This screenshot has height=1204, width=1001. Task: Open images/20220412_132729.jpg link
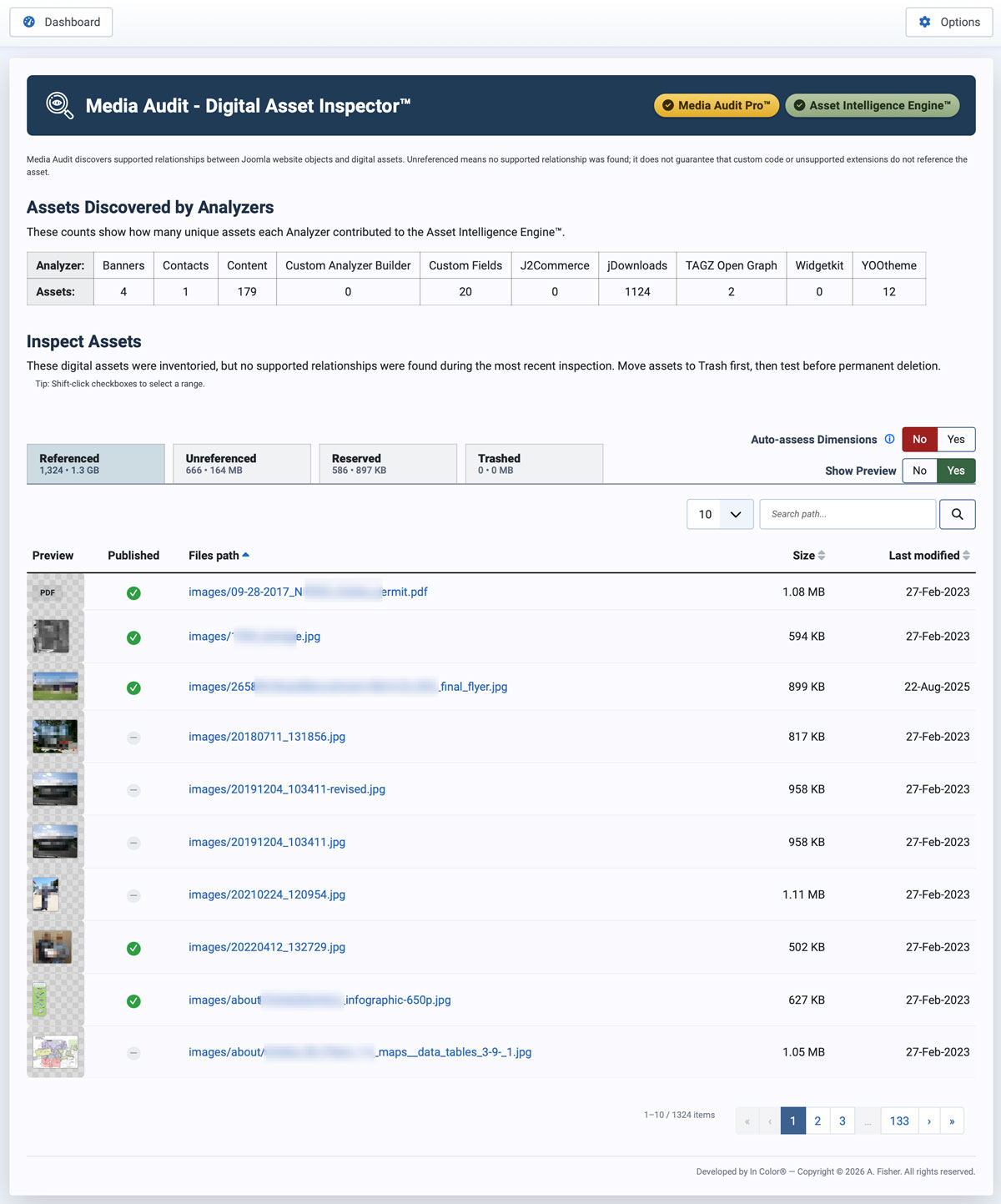267,947
